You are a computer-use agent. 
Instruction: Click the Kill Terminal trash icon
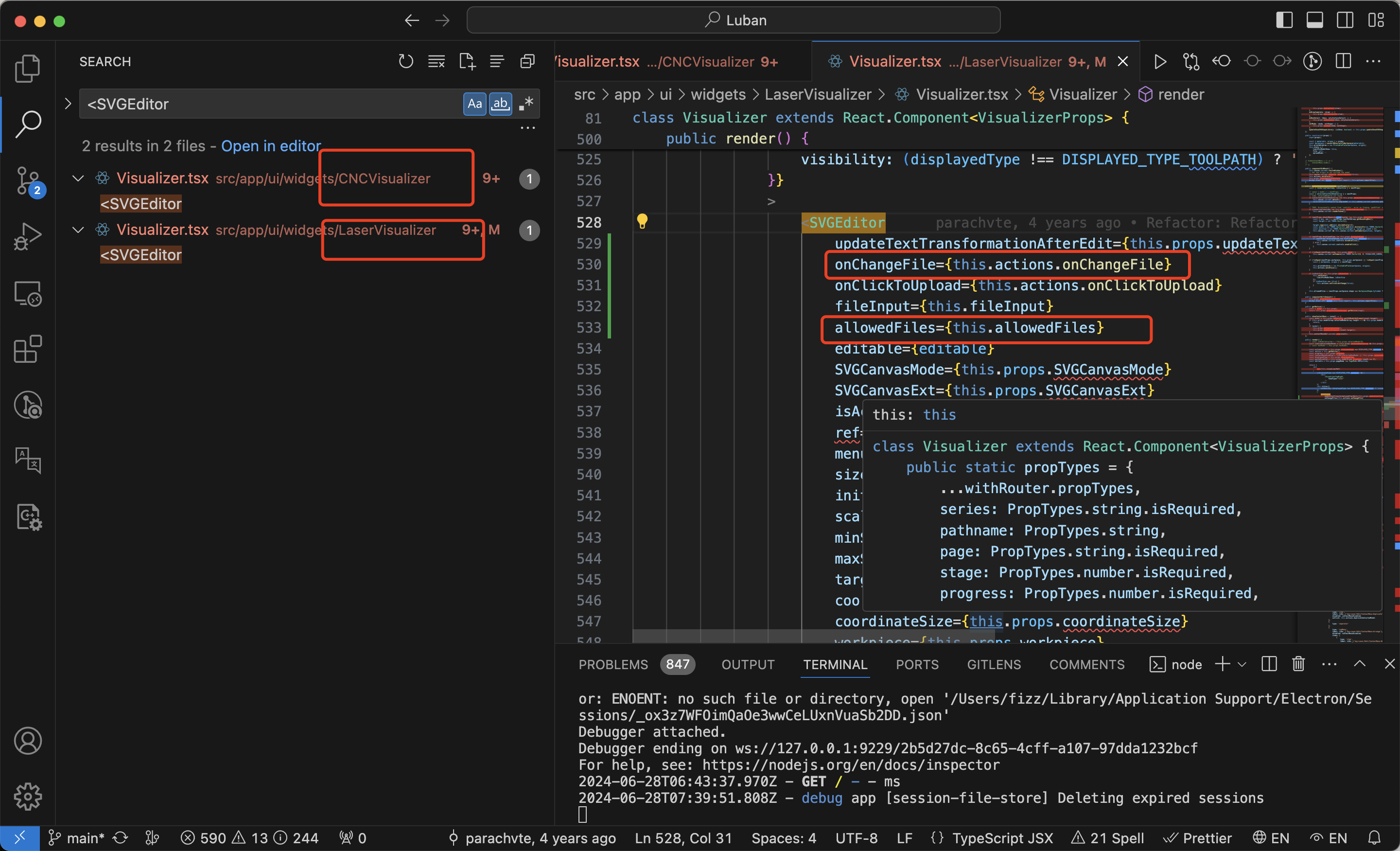click(1298, 664)
